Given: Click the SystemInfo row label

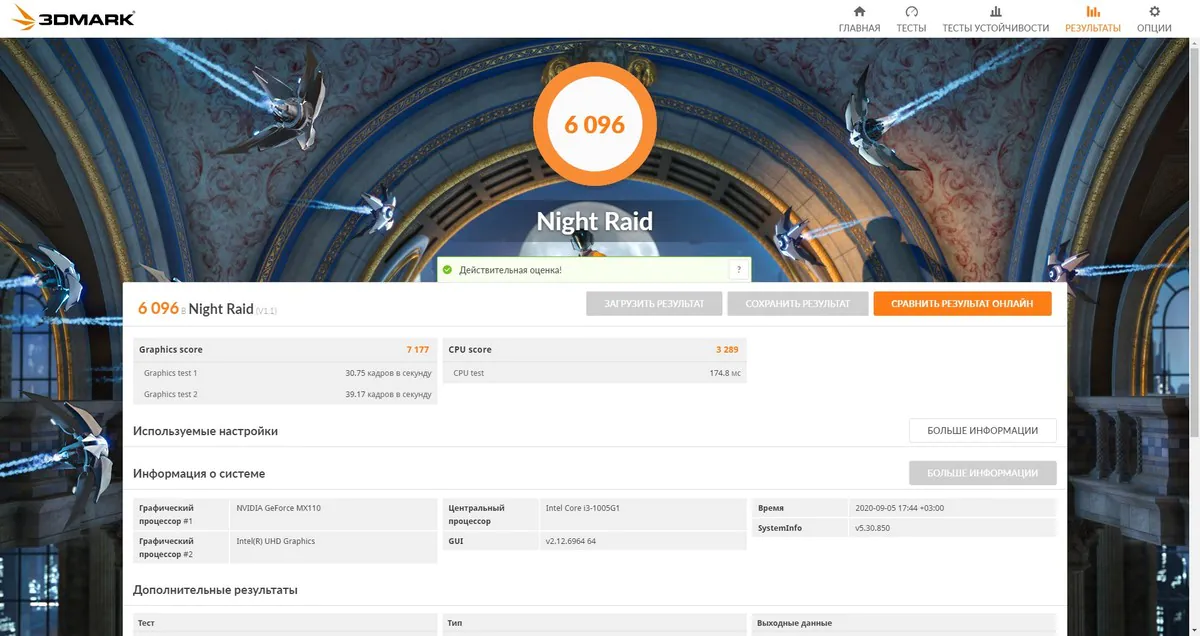Looking at the screenshot, I should coord(780,528).
